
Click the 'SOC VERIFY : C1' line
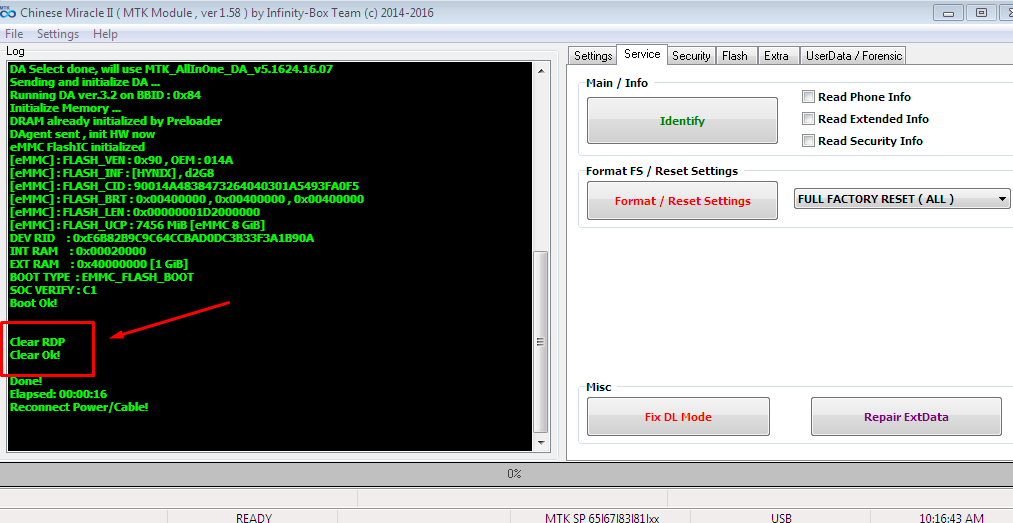[53, 291]
